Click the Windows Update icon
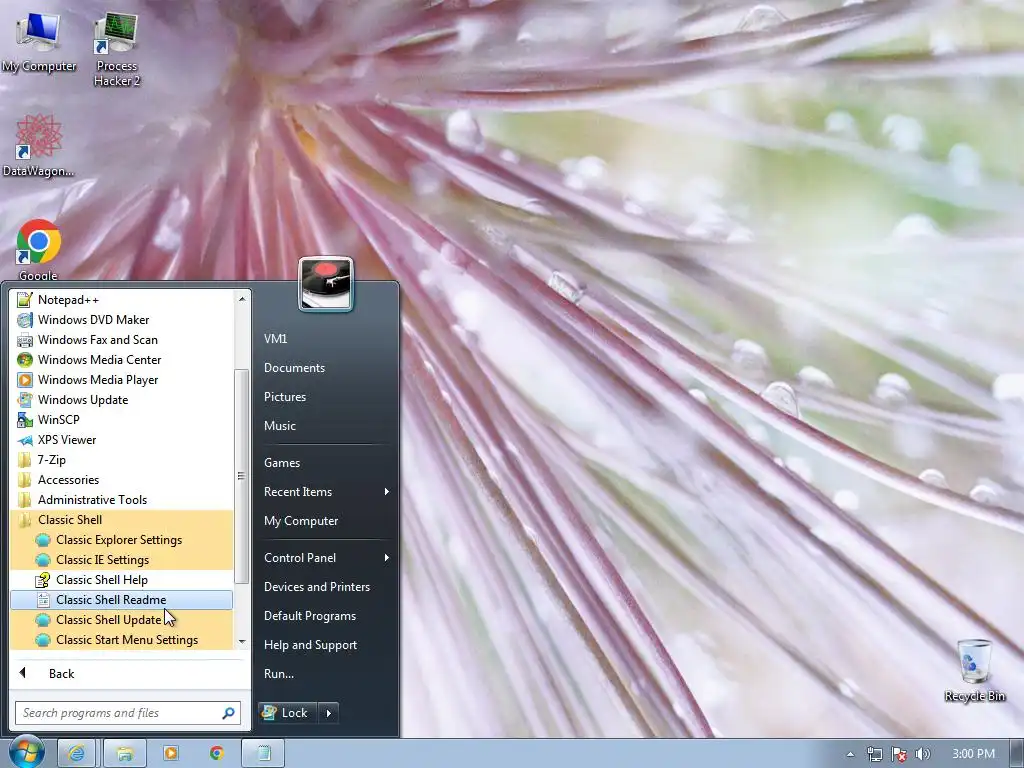 pos(25,400)
